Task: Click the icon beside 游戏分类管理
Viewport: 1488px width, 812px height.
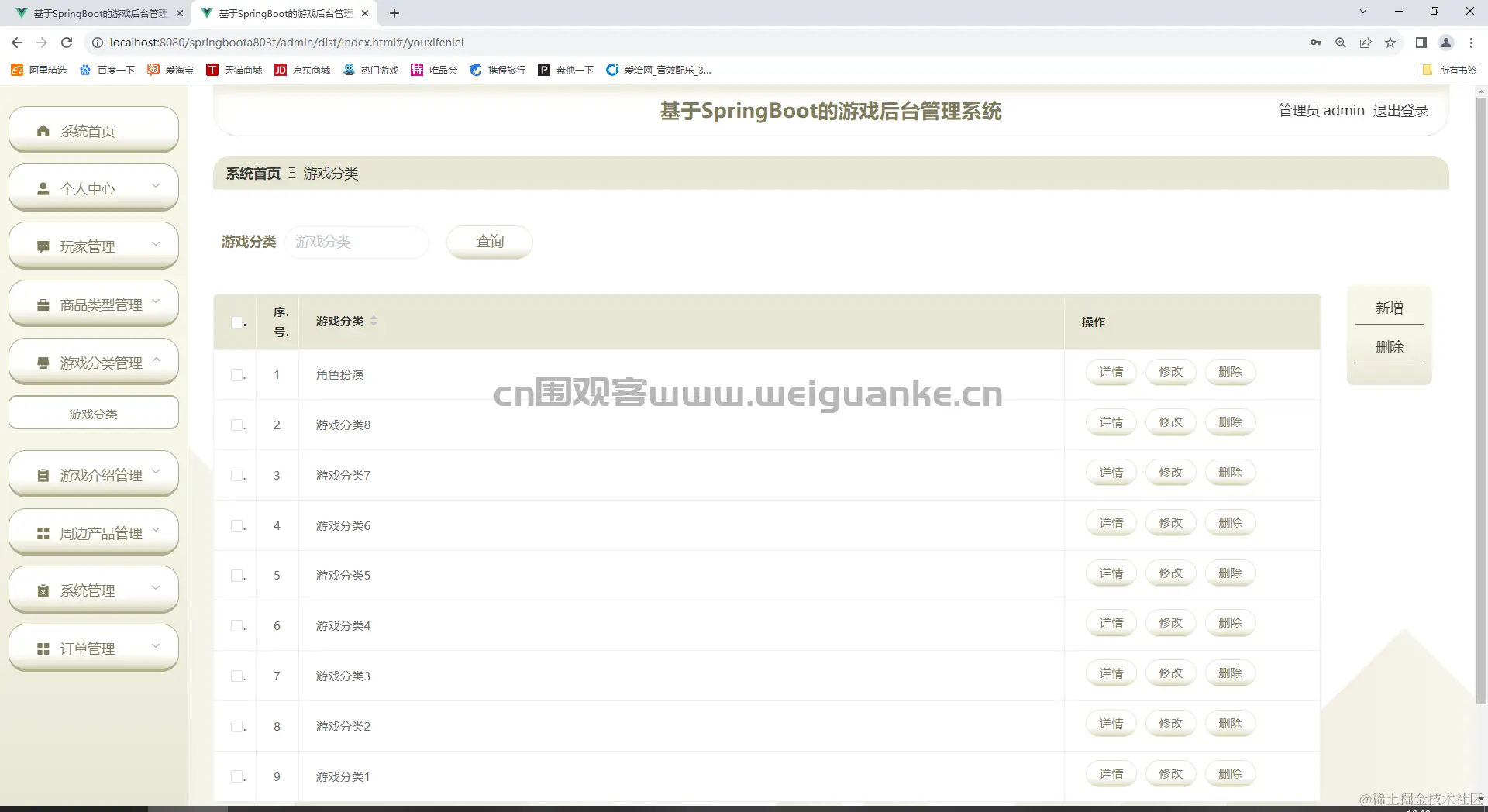Action: click(x=43, y=363)
